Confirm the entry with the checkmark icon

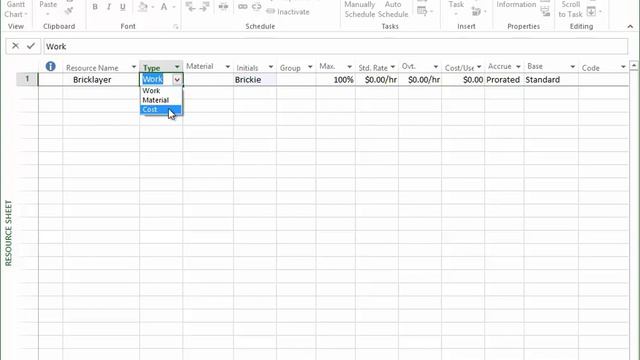tap(31, 46)
